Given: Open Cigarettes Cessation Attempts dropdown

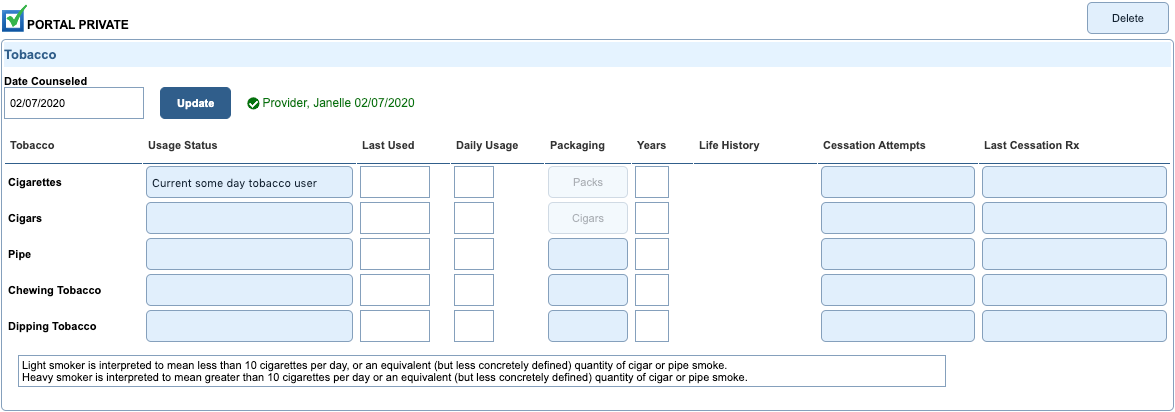Looking at the screenshot, I should tap(897, 183).
